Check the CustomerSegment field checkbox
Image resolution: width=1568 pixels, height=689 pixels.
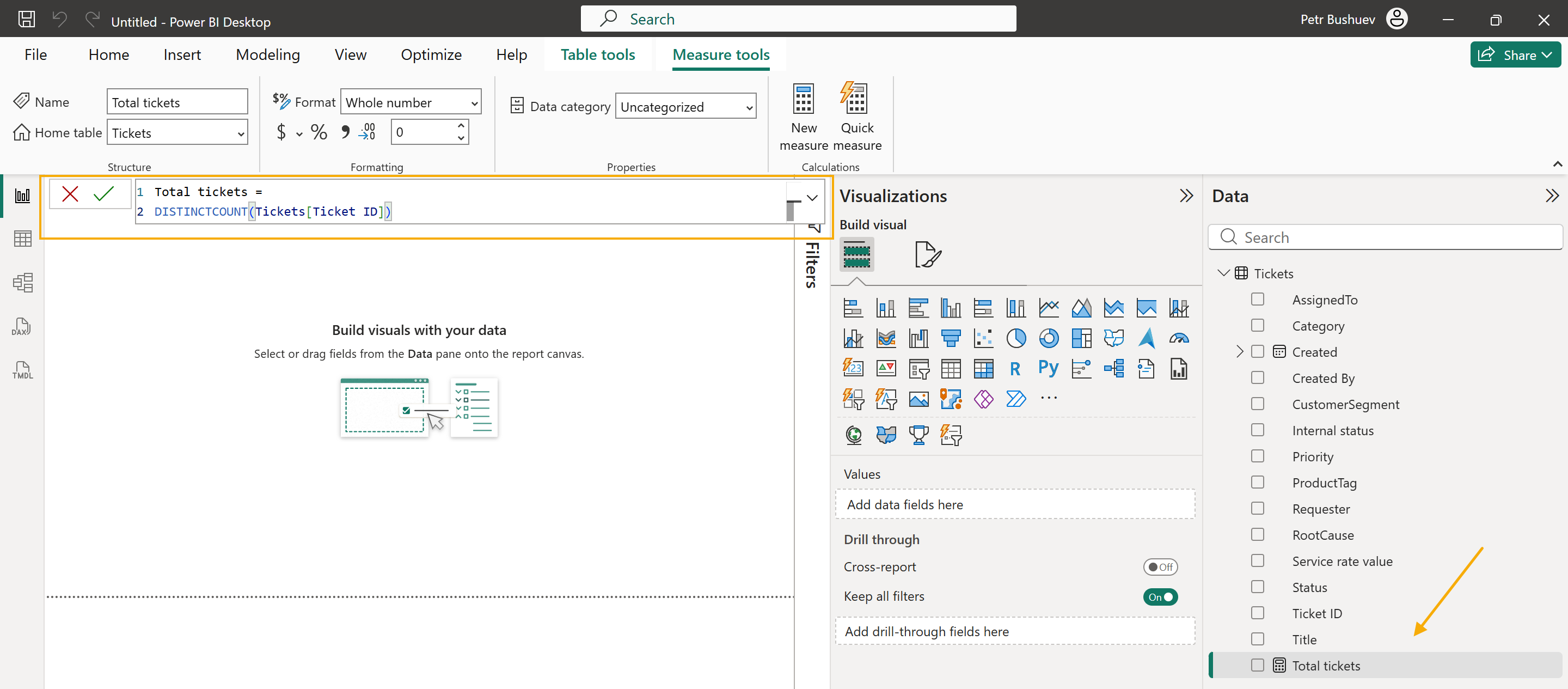1257,404
